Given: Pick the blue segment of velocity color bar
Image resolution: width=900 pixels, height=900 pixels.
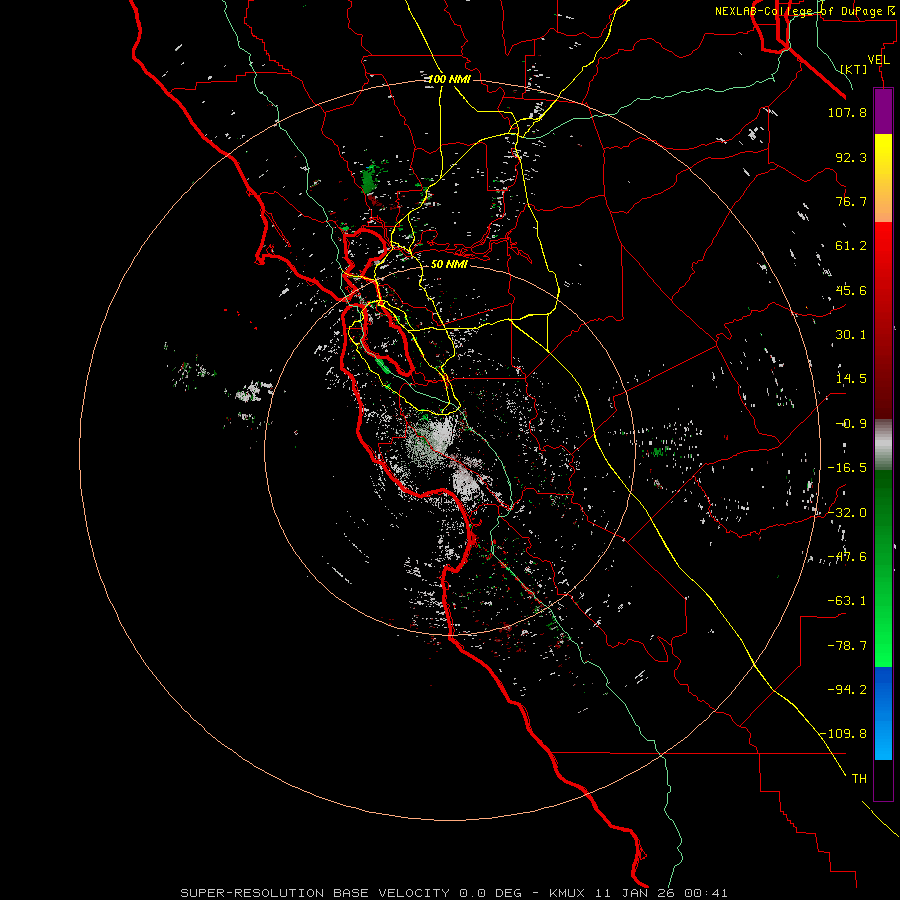Looking at the screenshot, I should pos(883,713).
